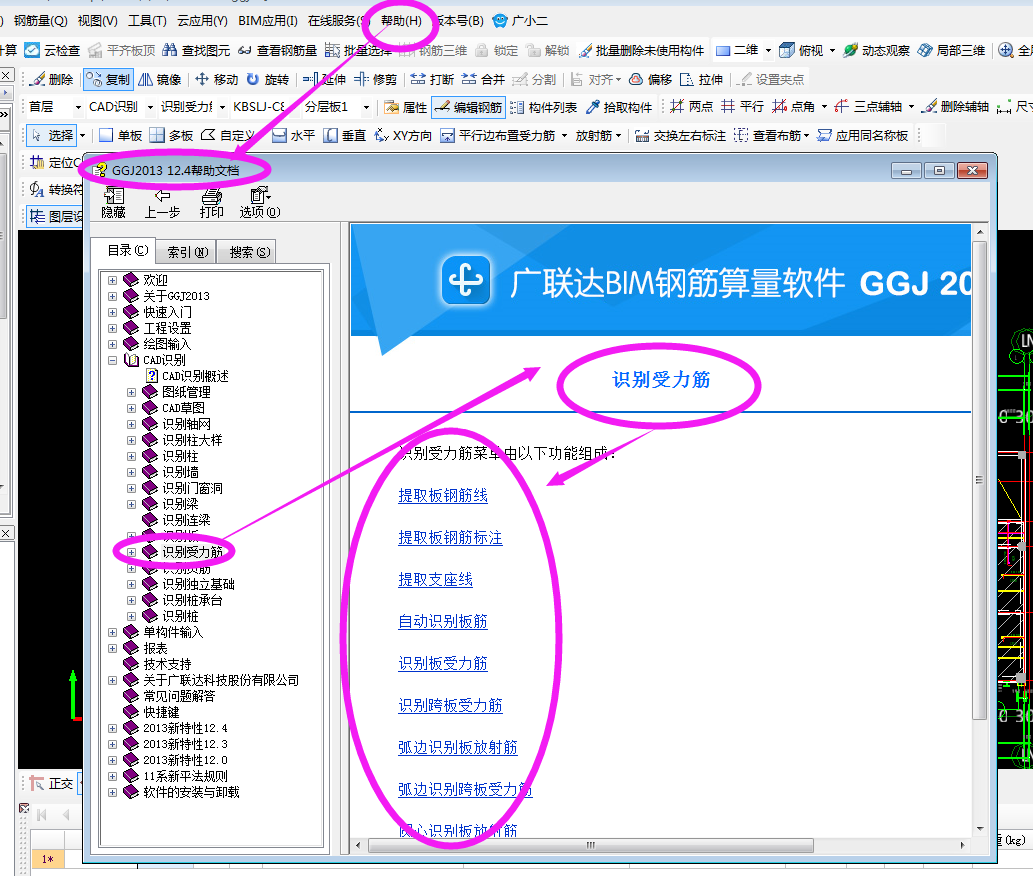Open CAD识别 category dropdown
This screenshot has height=876, width=1033.
coord(150,107)
